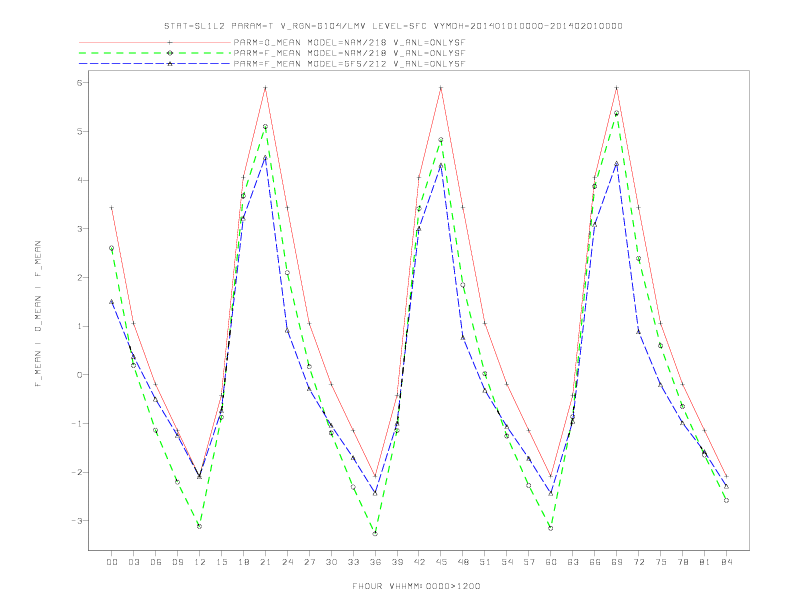This screenshot has height=612, width=792.
Task: Click x-axis tick label 33
Action: [x=353, y=562]
